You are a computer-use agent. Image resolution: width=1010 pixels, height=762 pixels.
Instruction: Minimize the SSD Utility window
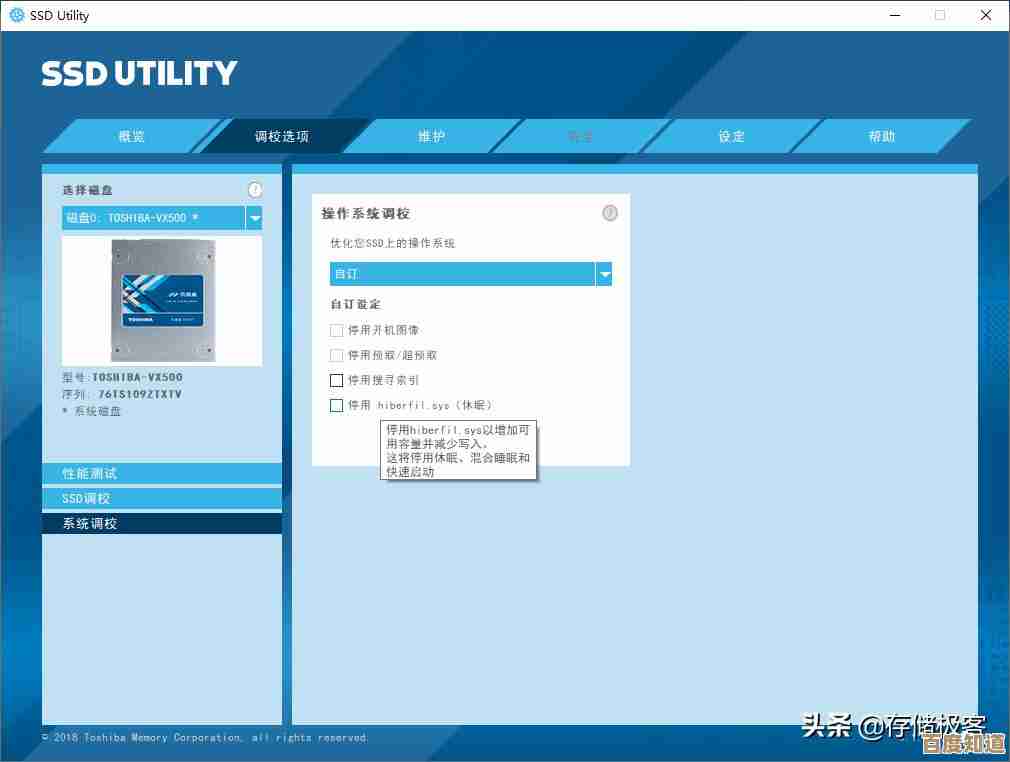pyautogui.click(x=893, y=15)
